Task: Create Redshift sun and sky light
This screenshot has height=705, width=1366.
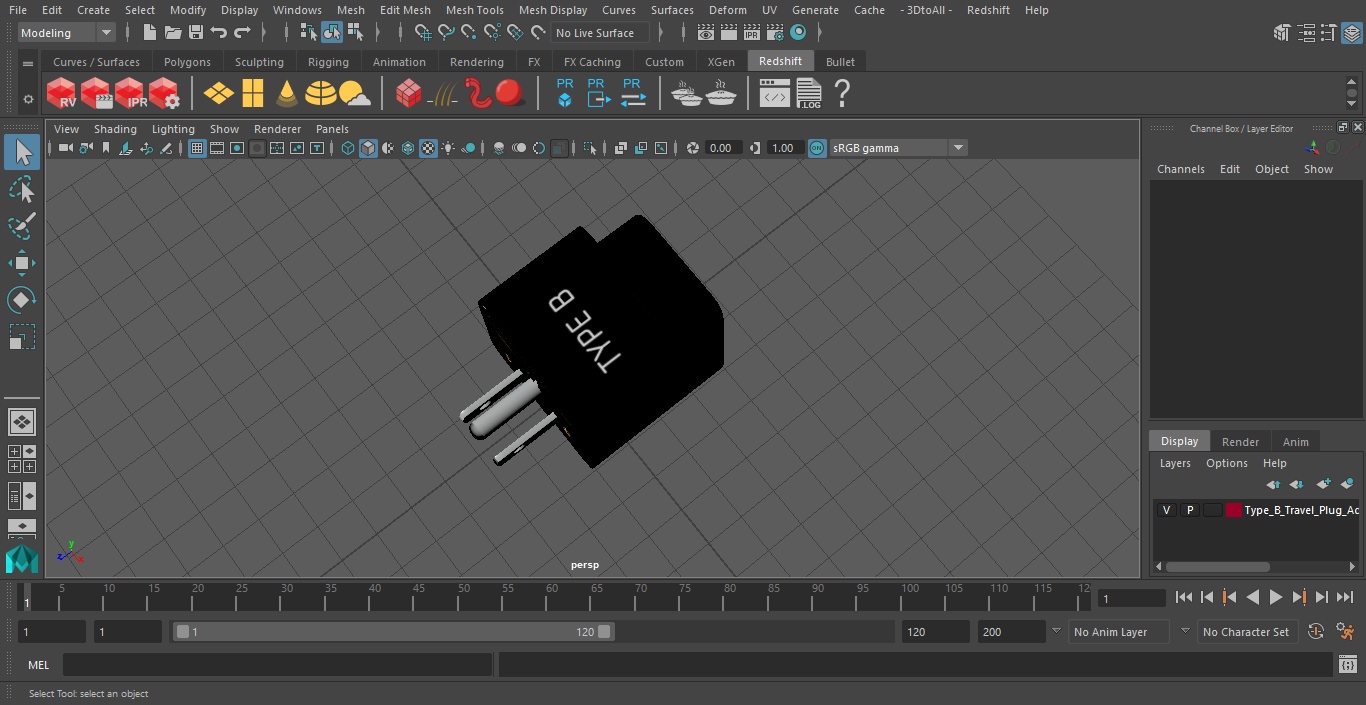Action: click(x=354, y=94)
